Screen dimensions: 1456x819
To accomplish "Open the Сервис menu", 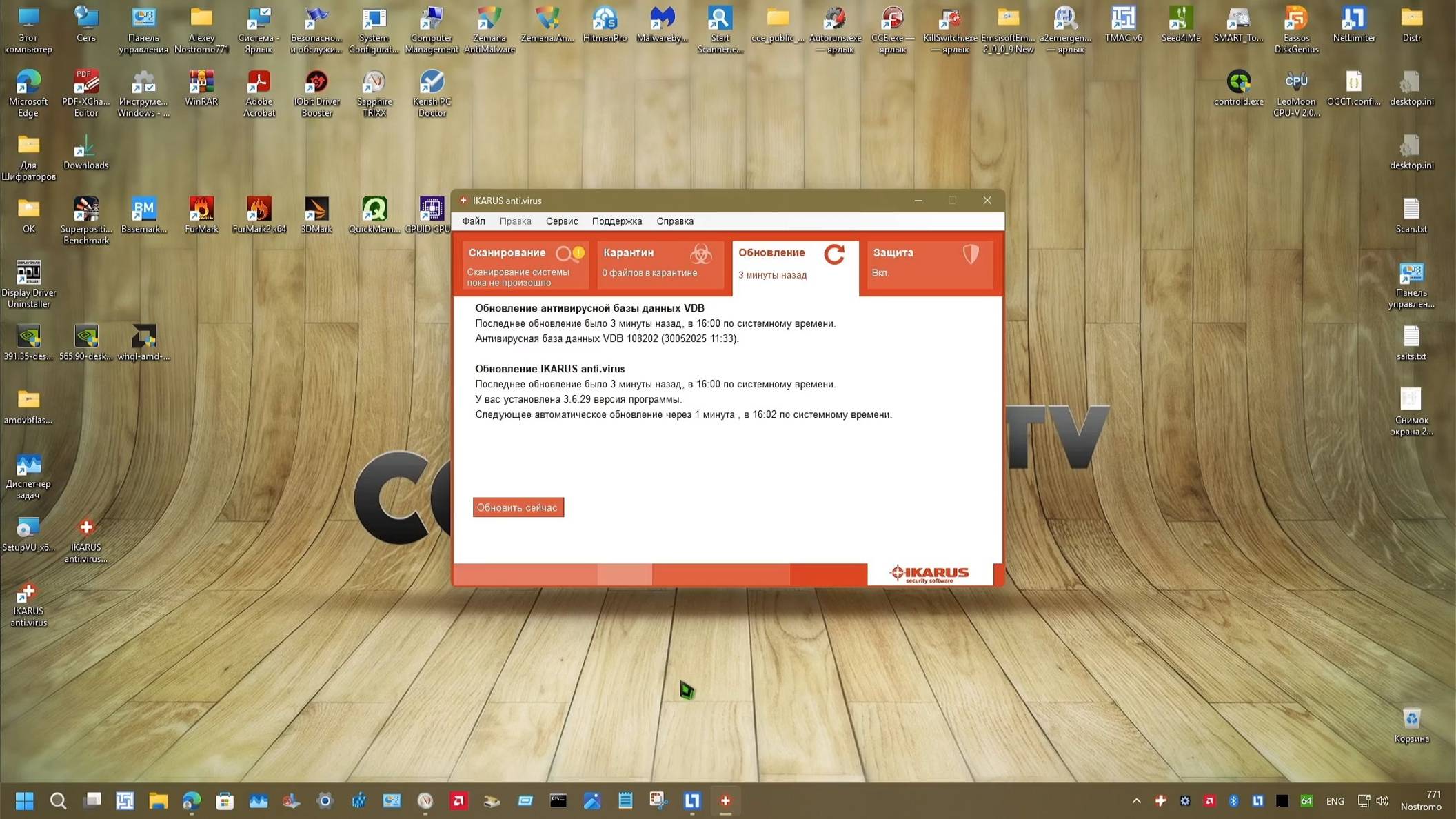I will 561,221.
